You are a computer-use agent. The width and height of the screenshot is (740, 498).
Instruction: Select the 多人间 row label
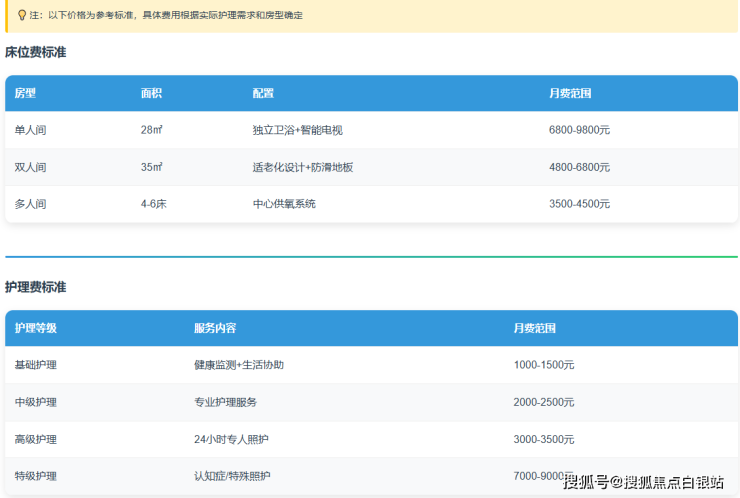click(30, 204)
